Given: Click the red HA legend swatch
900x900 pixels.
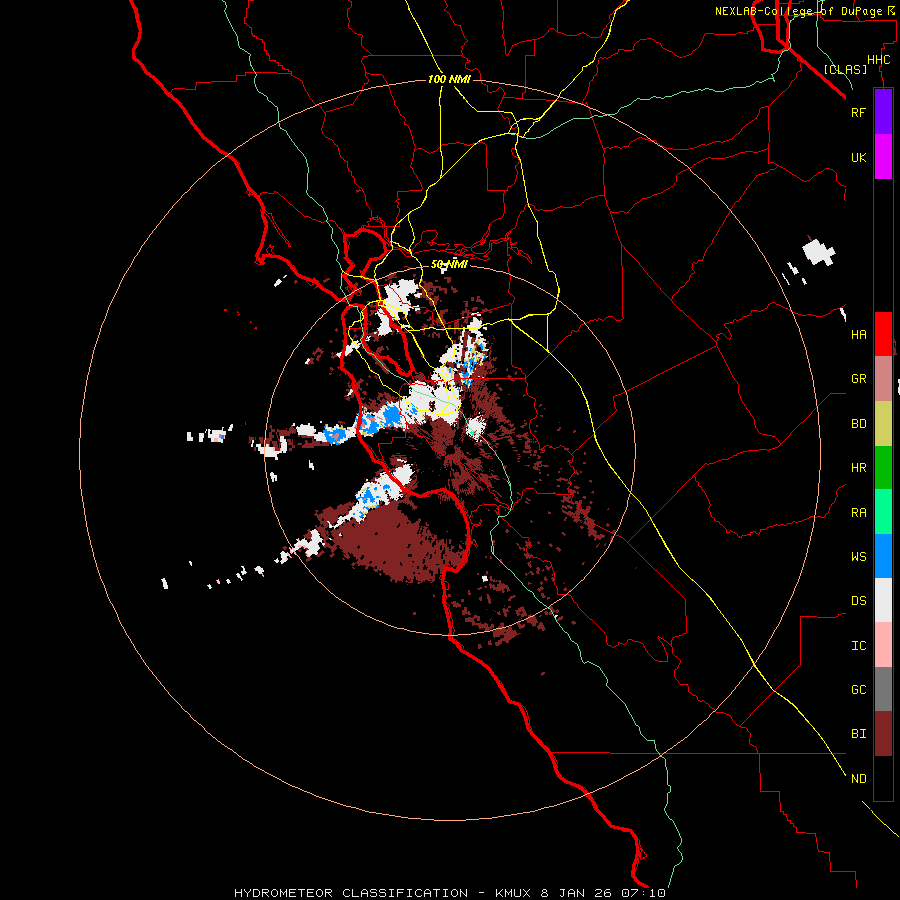Looking at the screenshot, I should [883, 334].
